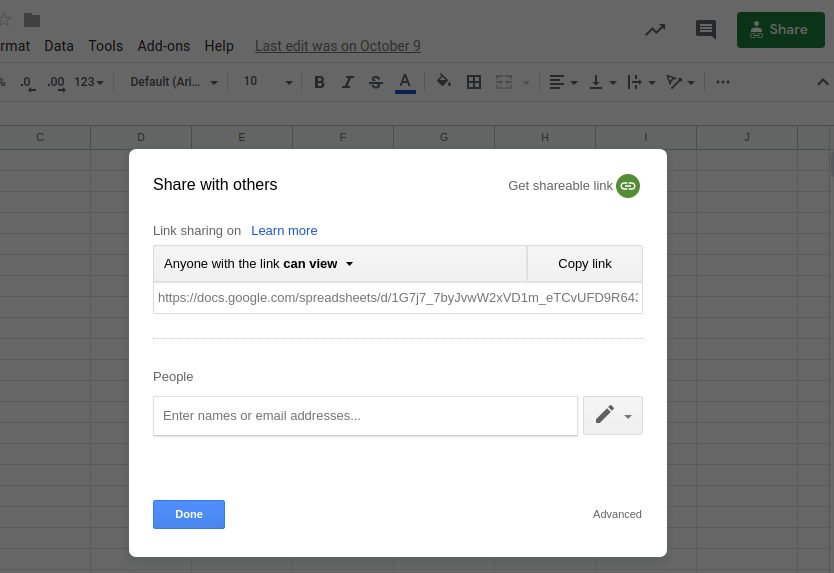The width and height of the screenshot is (834, 573).
Task: Open the Data menu
Action: tap(59, 46)
